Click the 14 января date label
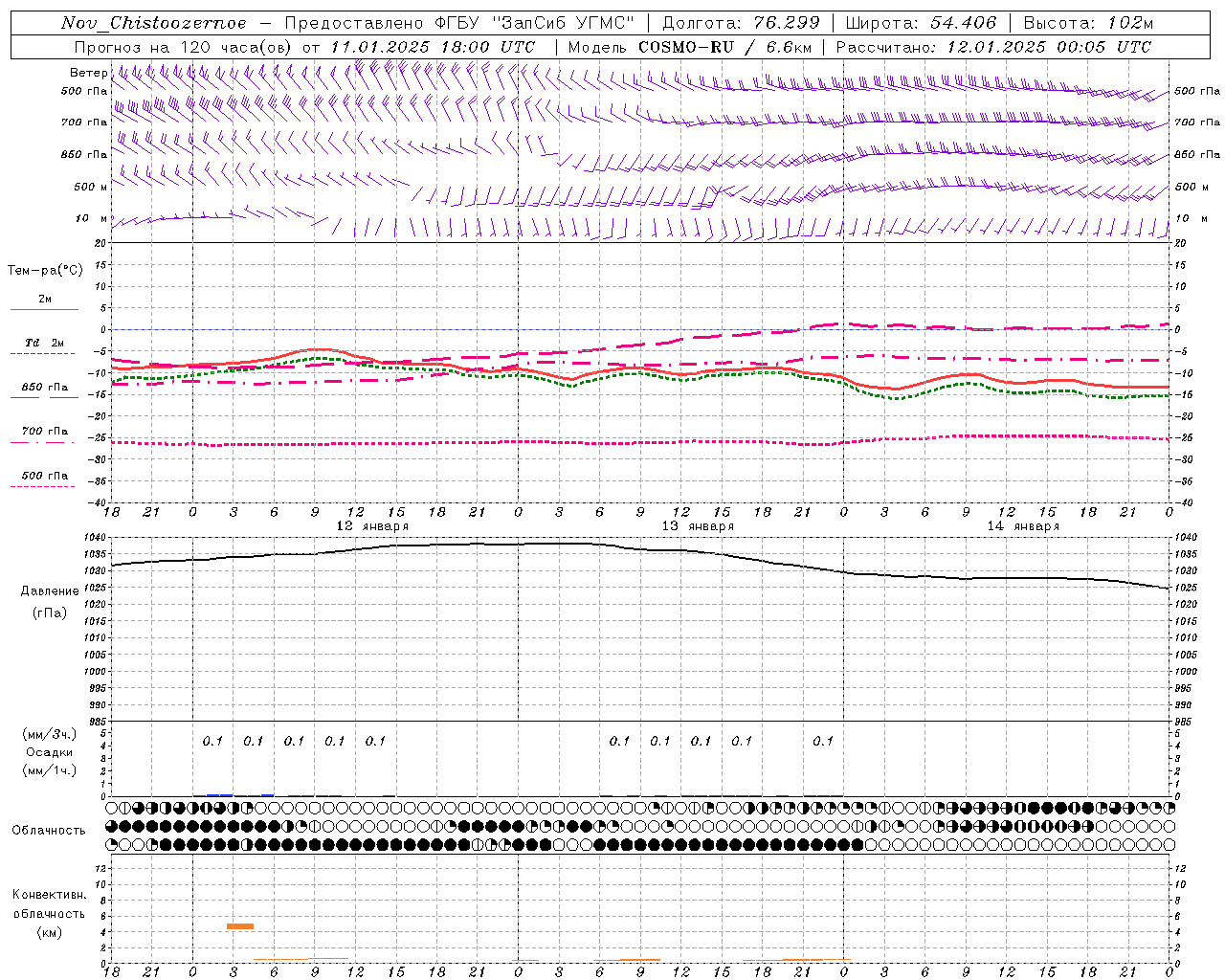Screen dimensions: 1225x980 click(x=1023, y=526)
